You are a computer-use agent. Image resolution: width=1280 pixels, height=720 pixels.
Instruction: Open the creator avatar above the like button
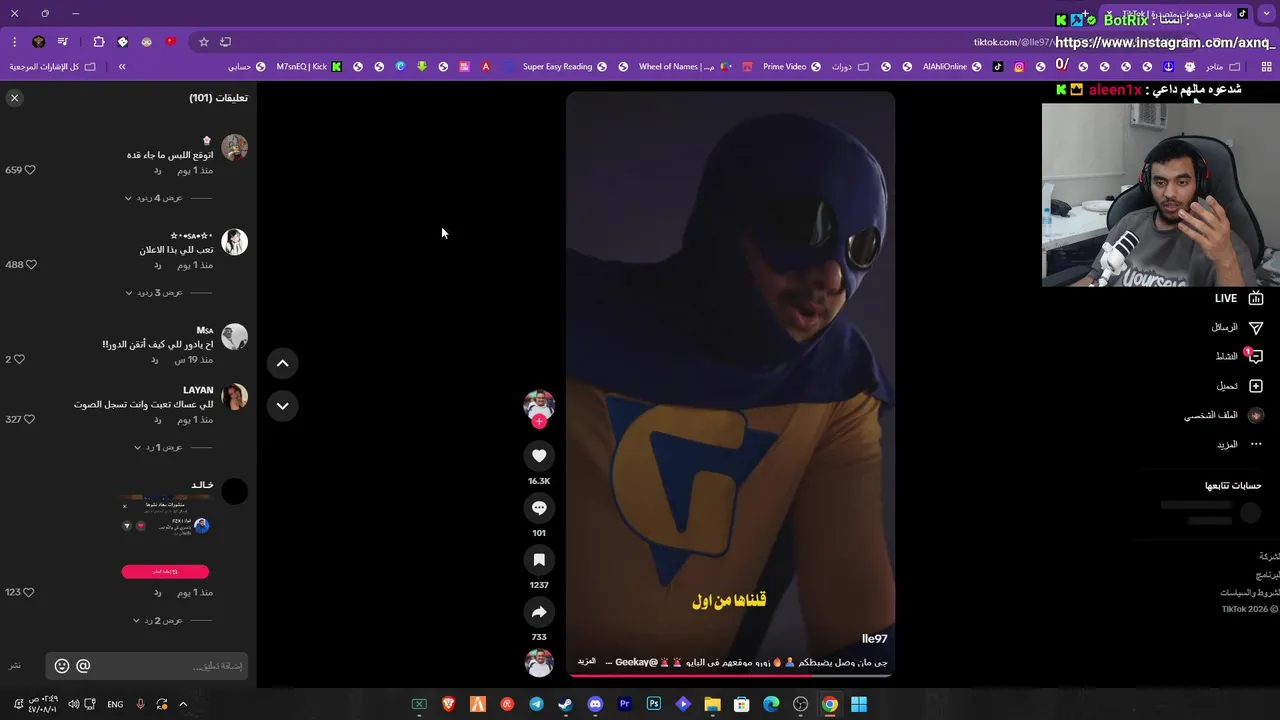click(x=539, y=404)
